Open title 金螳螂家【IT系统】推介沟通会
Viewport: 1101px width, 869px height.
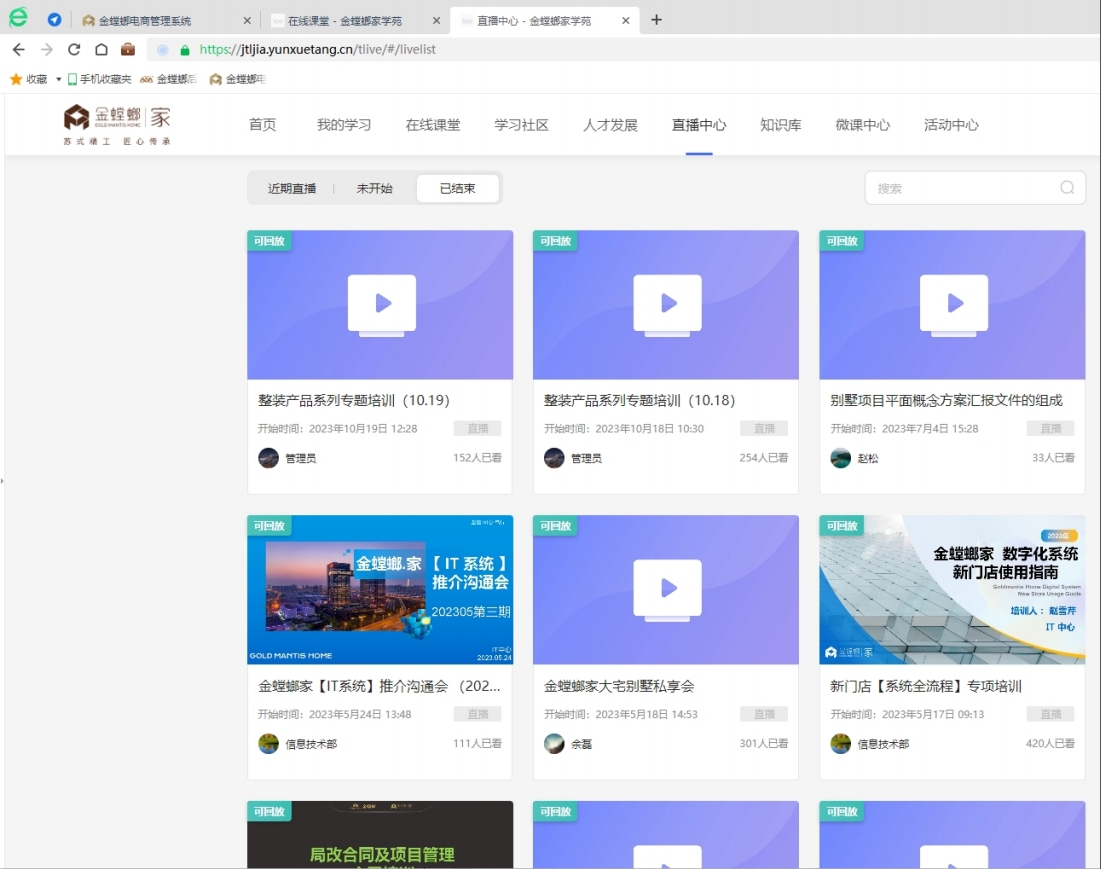[379, 686]
